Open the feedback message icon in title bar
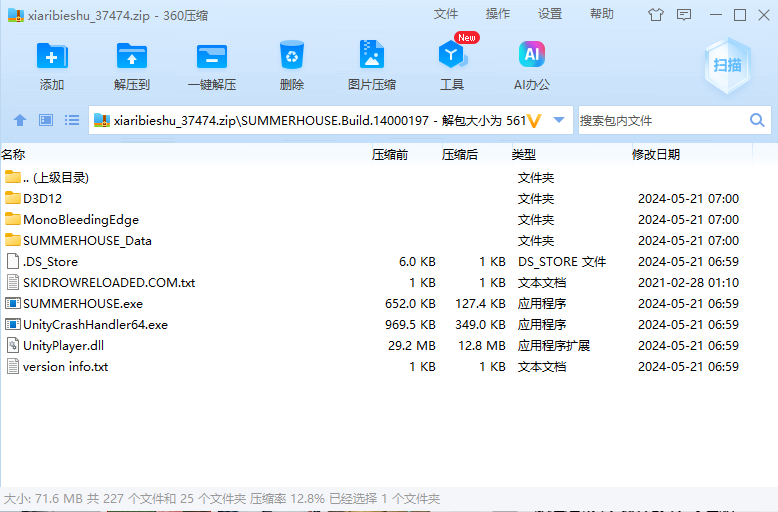 684,15
